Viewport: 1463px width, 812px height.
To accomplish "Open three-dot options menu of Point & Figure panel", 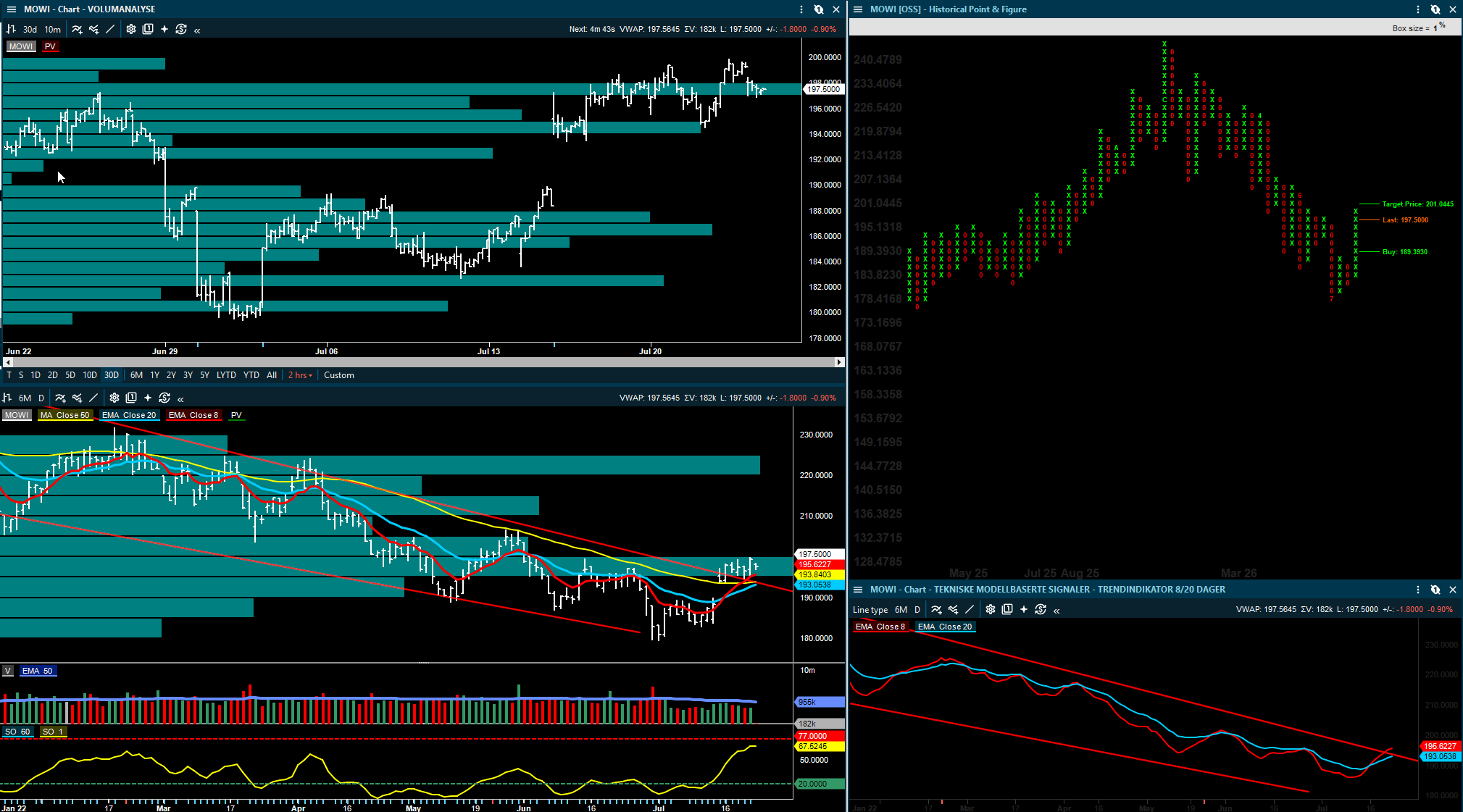I will coord(1418,9).
